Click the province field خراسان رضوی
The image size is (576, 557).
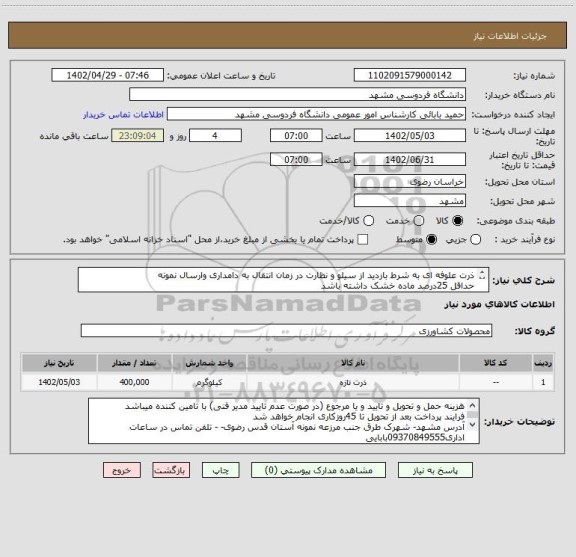pyautogui.click(x=410, y=182)
